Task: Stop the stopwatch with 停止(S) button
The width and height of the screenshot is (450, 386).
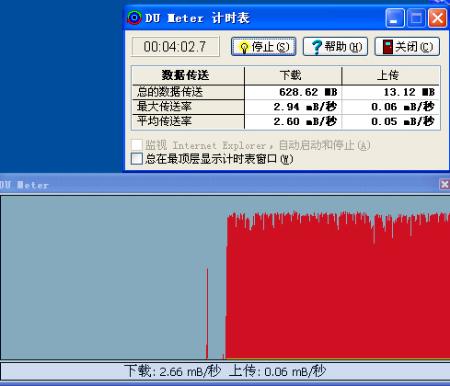Action: (x=264, y=47)
